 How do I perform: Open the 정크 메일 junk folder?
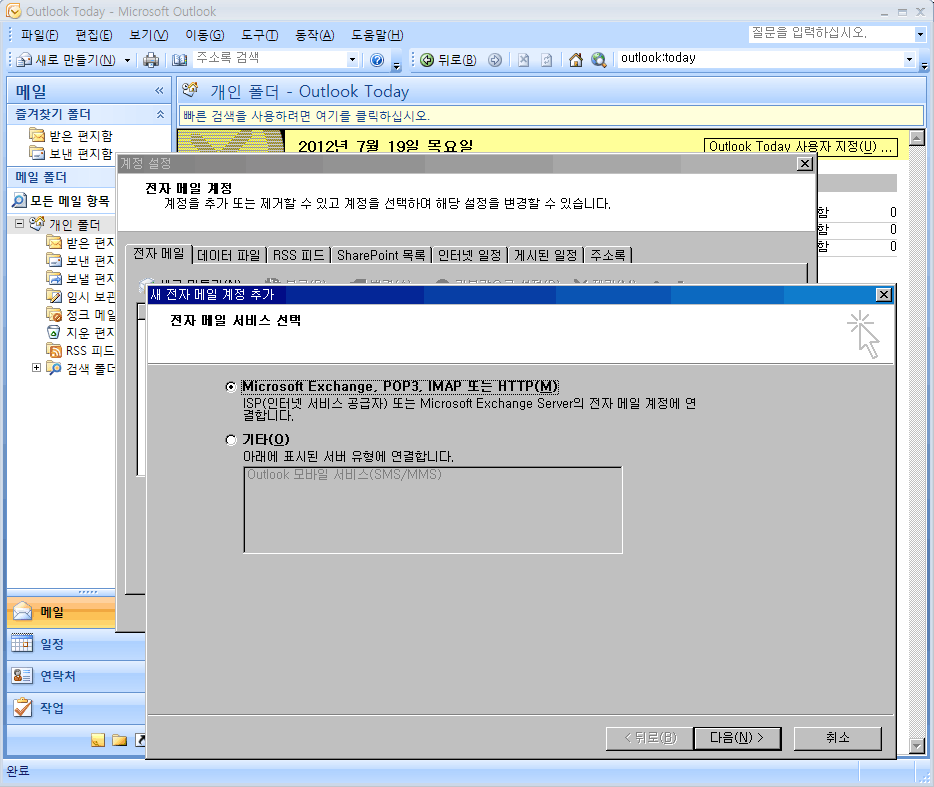click(80, 315)
